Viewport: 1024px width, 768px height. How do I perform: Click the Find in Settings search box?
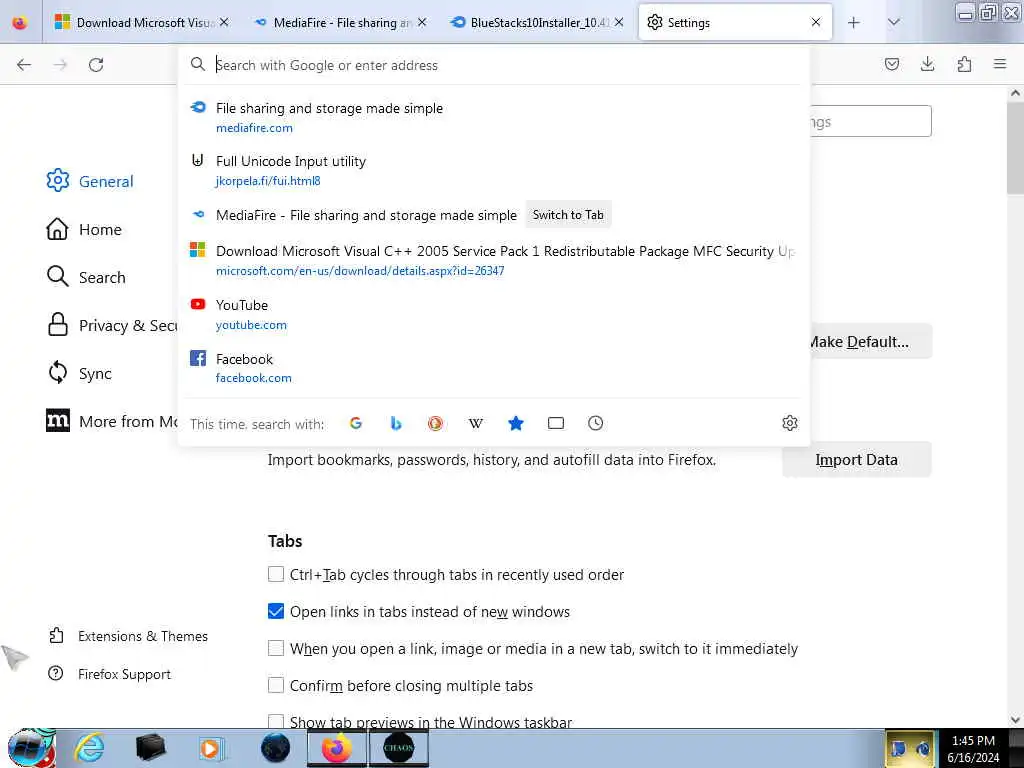(871, 121)
